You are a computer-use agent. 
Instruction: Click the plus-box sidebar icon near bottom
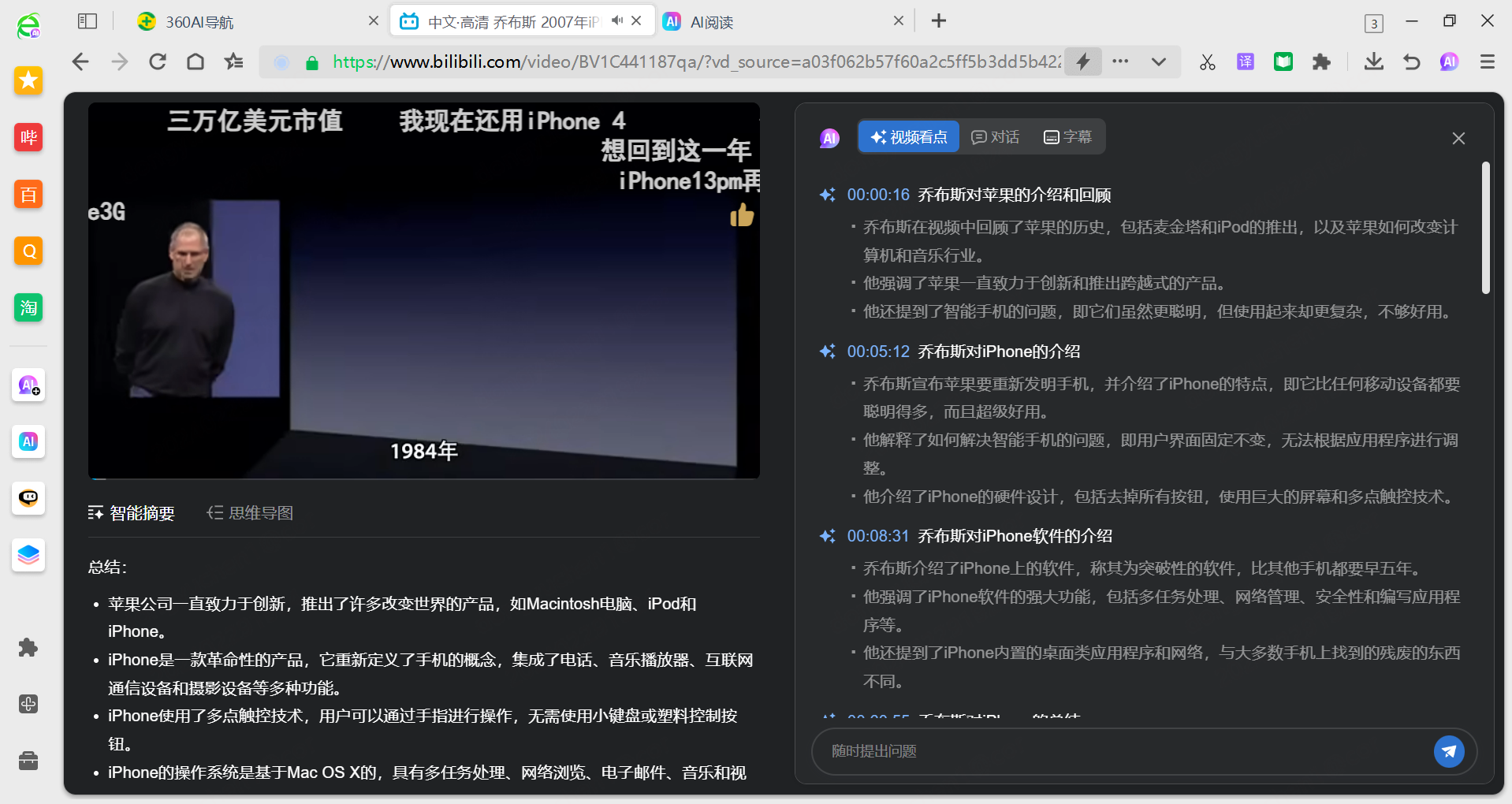[x=28, y=704]
